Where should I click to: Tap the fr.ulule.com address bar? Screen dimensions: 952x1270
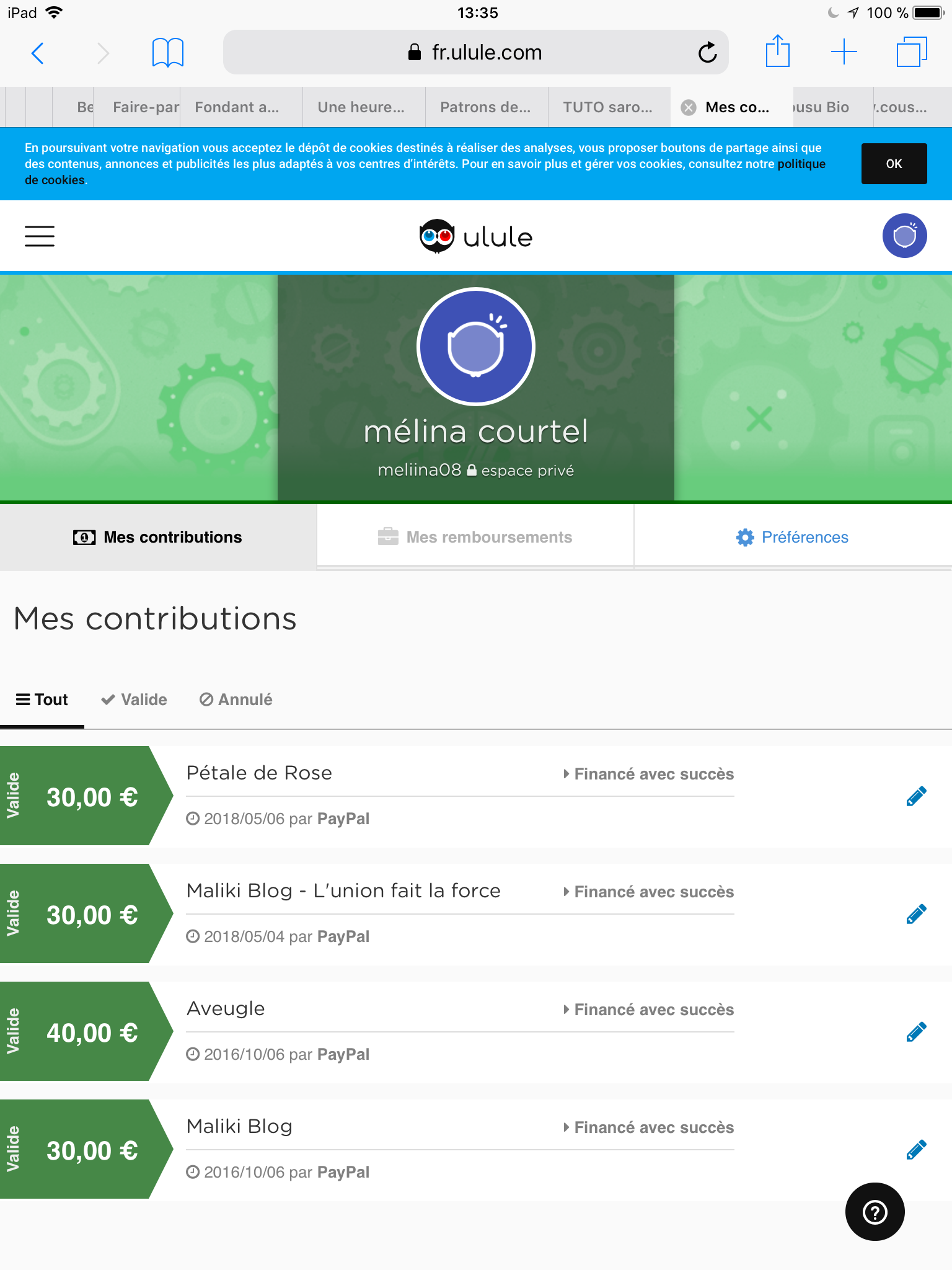(x=475, y=53)
